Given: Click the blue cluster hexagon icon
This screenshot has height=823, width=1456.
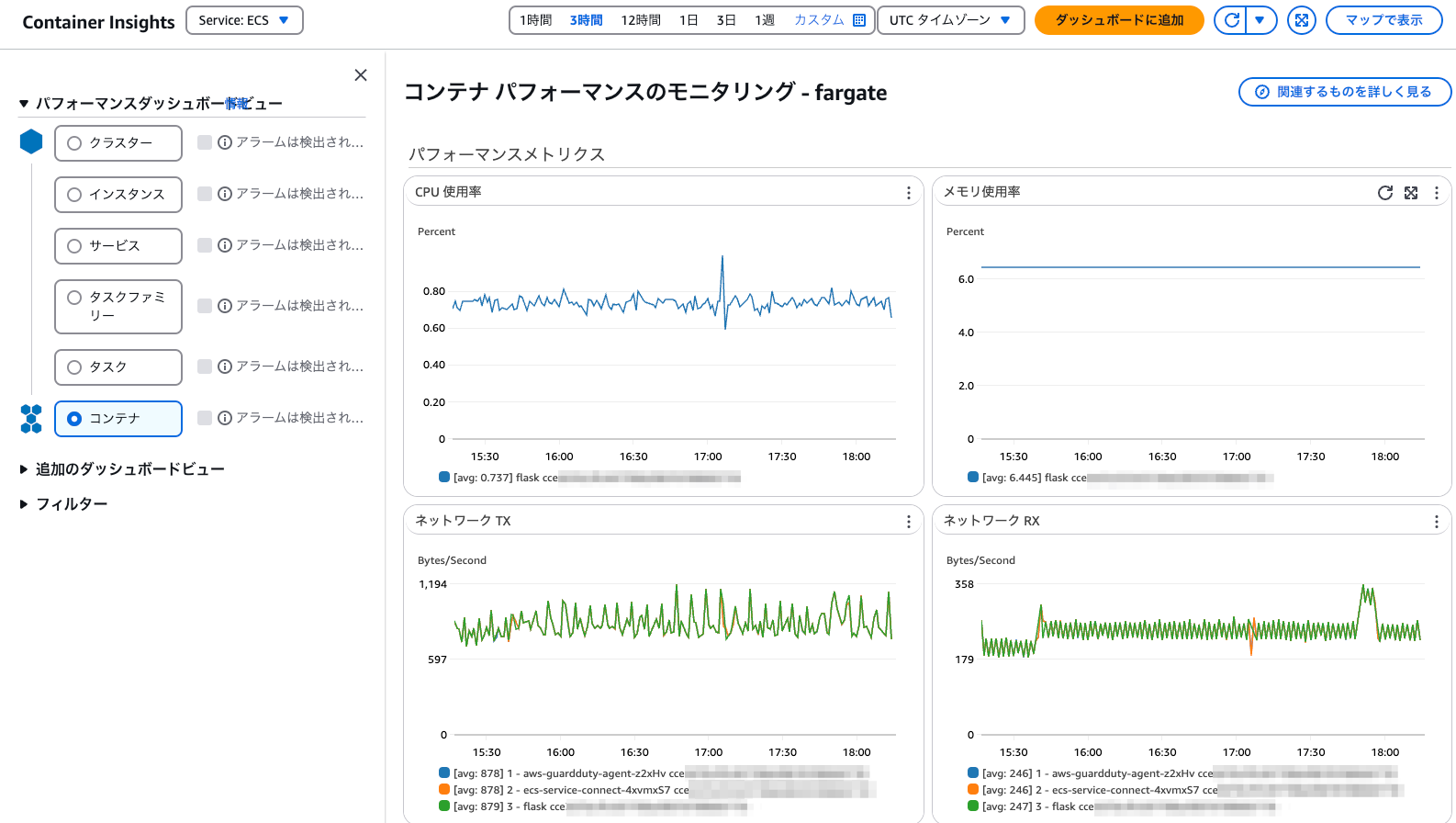Looking at the screenshot, I should tap(31, 141).
